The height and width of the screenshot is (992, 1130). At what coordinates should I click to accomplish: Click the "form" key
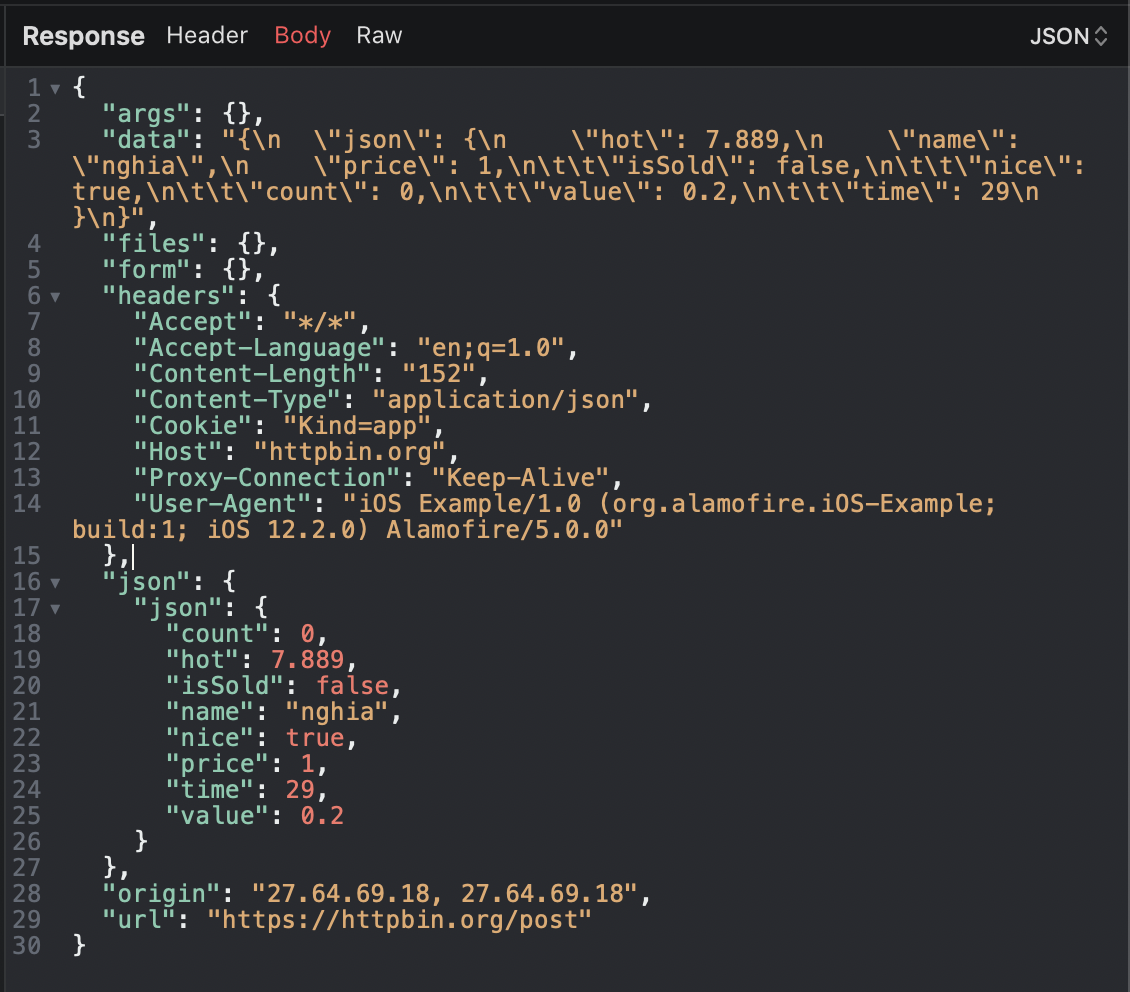click(146, 269)
